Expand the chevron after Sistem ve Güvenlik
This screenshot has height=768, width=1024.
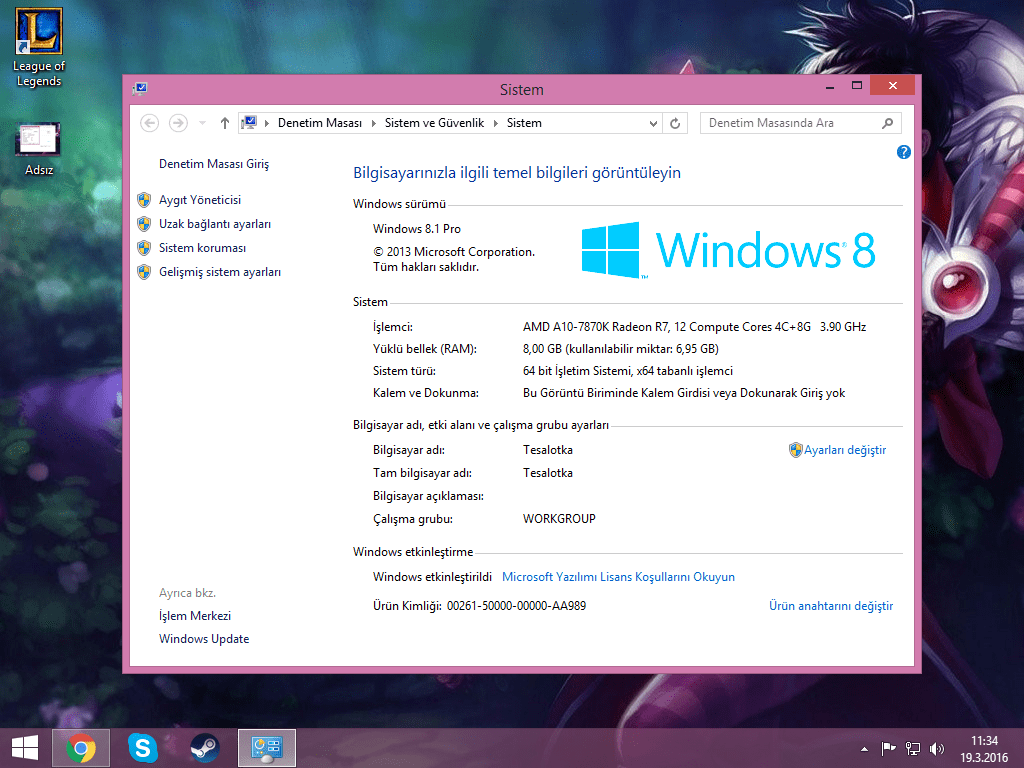point(496,123)
